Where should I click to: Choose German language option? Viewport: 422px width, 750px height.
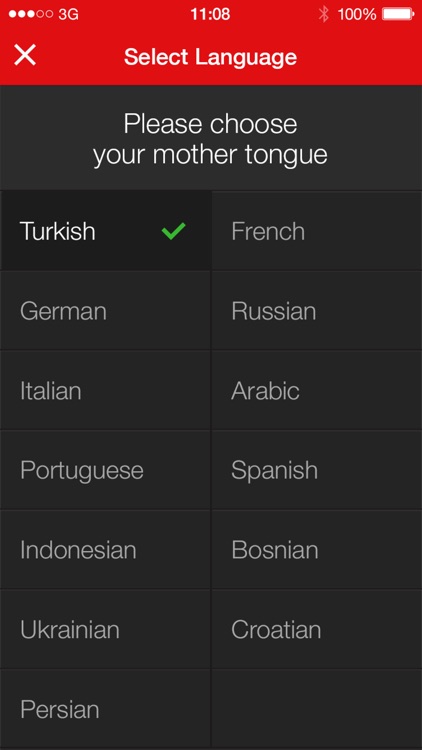105,311
